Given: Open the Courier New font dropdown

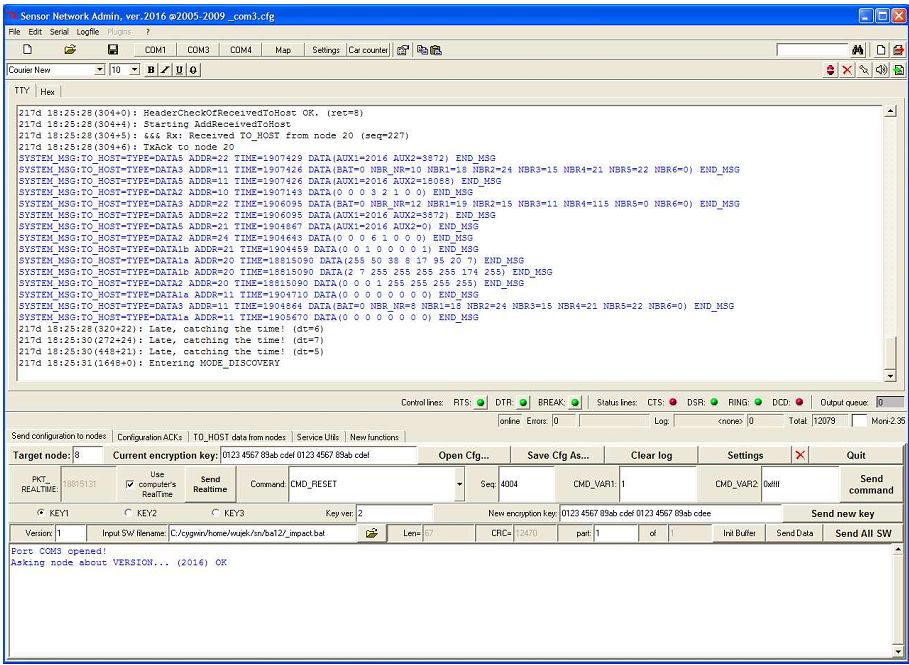Looking at the screenshot, I should pyautogui.click(x=100, y=70).
